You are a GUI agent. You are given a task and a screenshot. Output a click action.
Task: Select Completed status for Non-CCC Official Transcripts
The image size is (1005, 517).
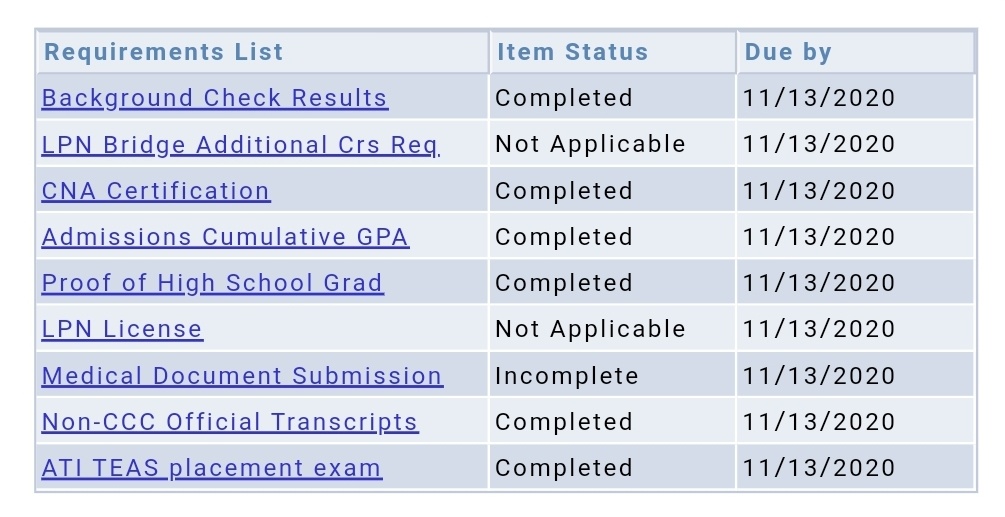[564, 422]
